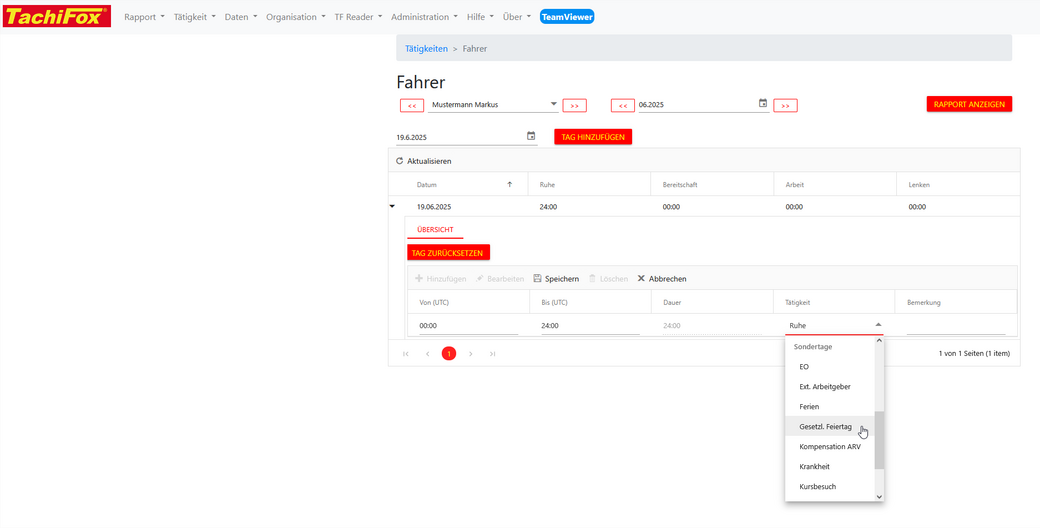Click the Abbrechen cancel X icon

point(641,279)
